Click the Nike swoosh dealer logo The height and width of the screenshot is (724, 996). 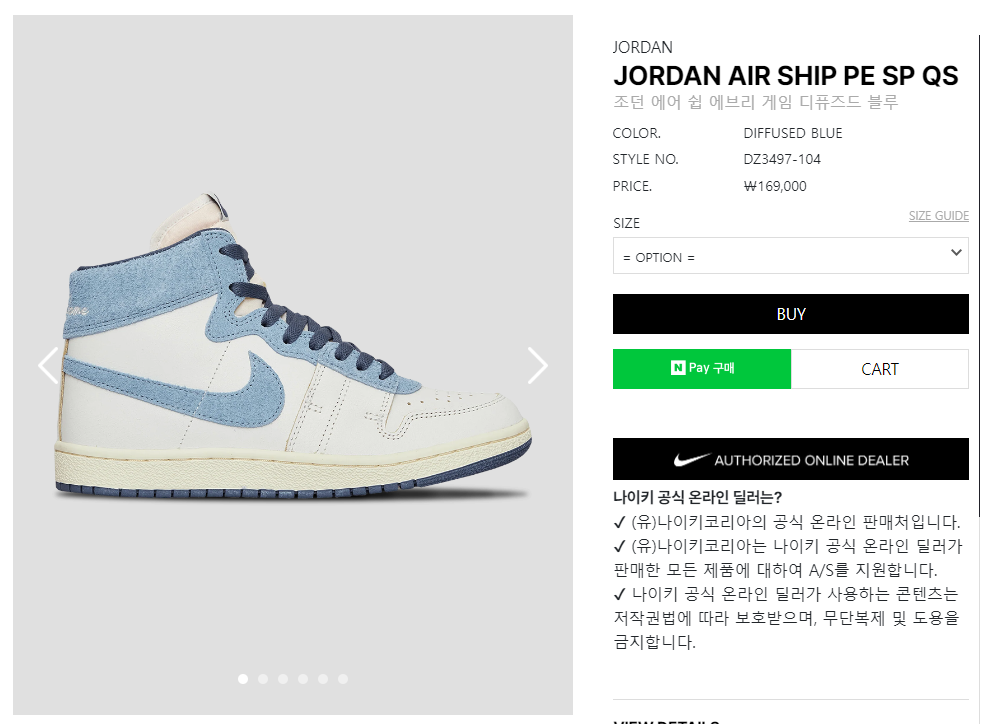(692, 460)
